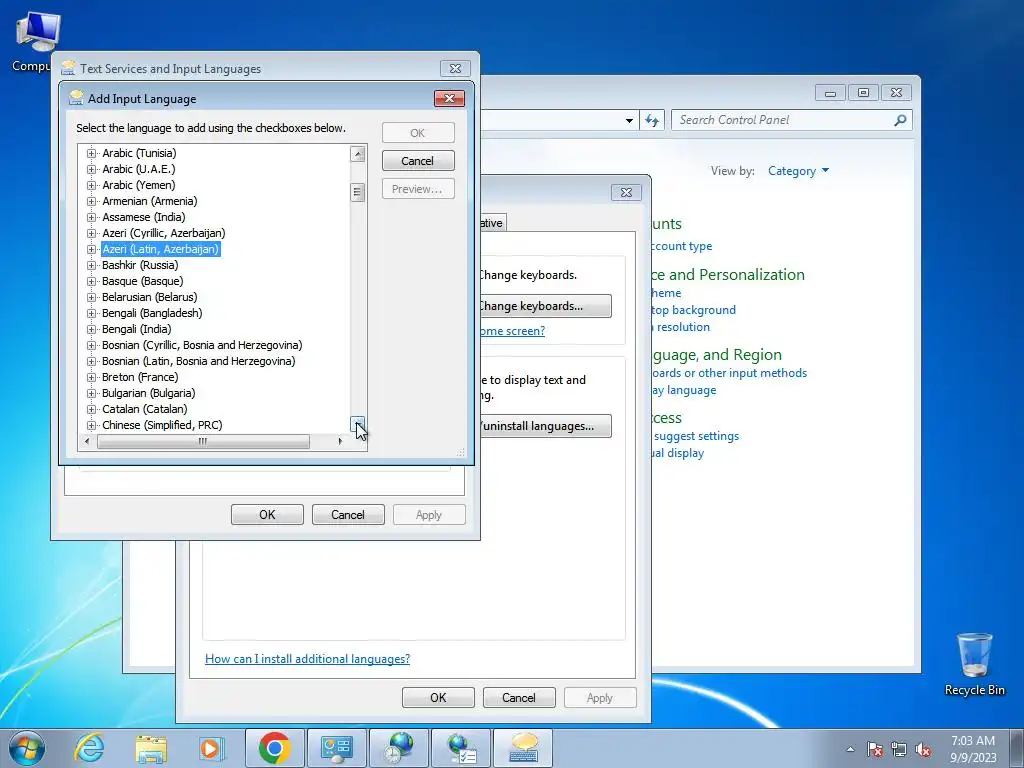Open the View by Category dropdown

pyautogui.click(x=798, y=171)
